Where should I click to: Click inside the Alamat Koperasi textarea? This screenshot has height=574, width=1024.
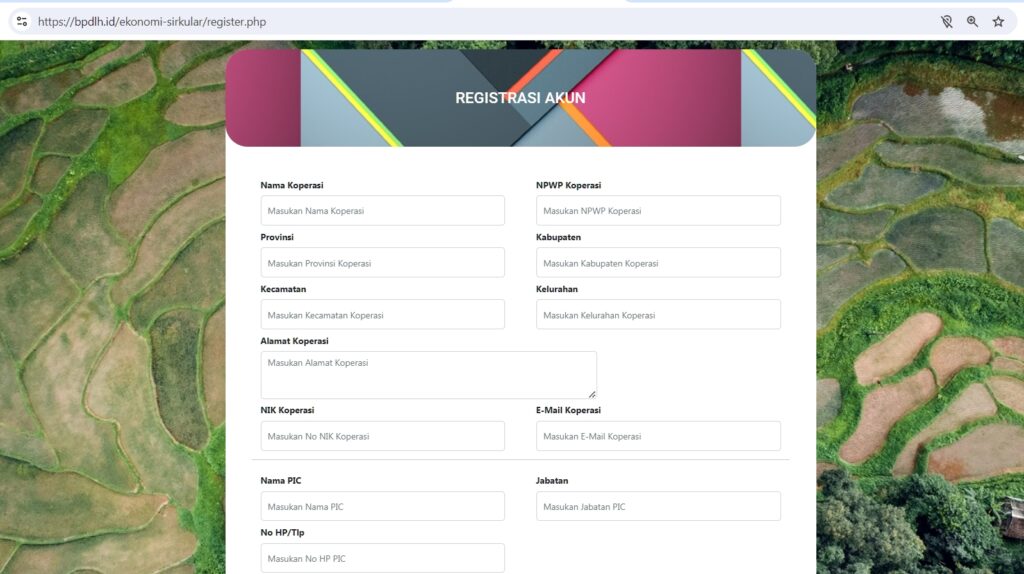(x=428, y=375)
